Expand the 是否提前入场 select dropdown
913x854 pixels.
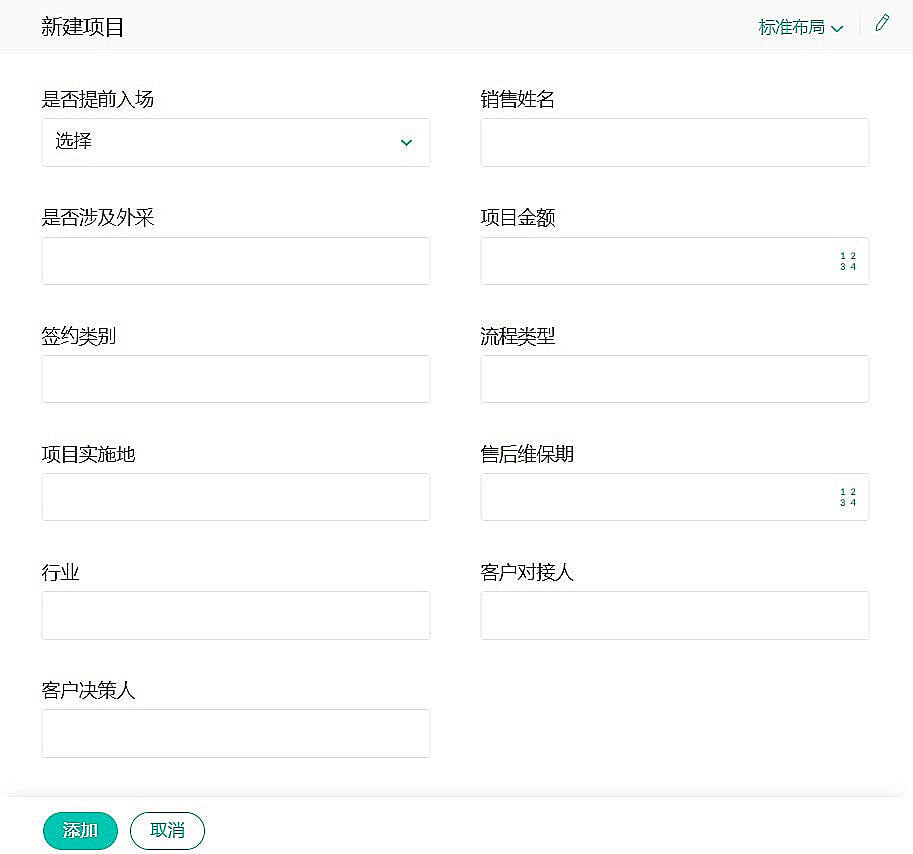[x=235, y=142]
